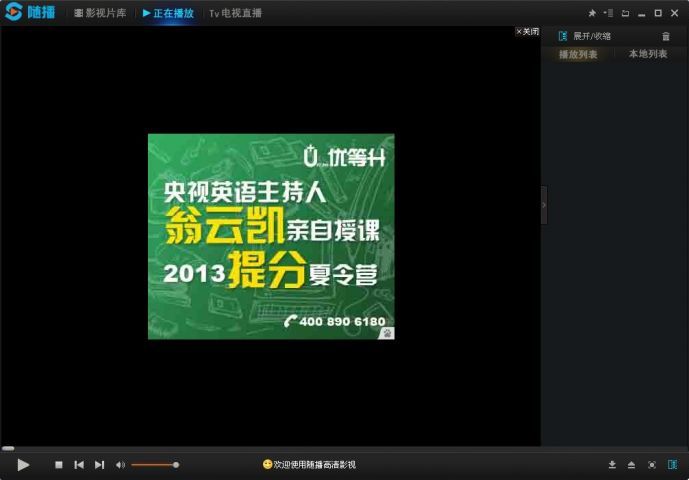Viewport: 689px width, 480px height.
Task: Click the download arrow icon
Action: coord(612,465)
